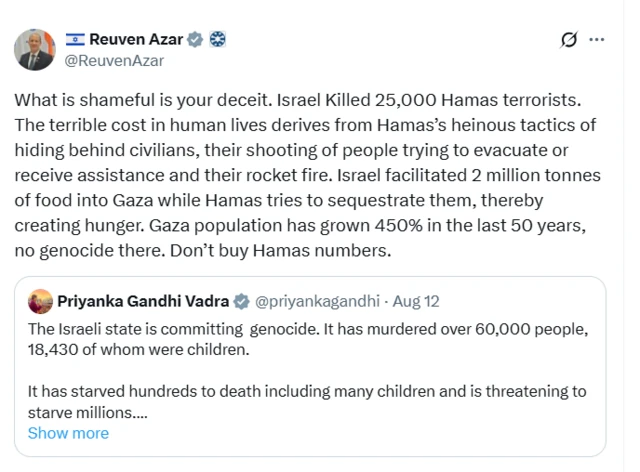Expand quoted post with Show more
The width and height of the screenshot is (640, 472).
pyautogui.click(x=68, y=433)
